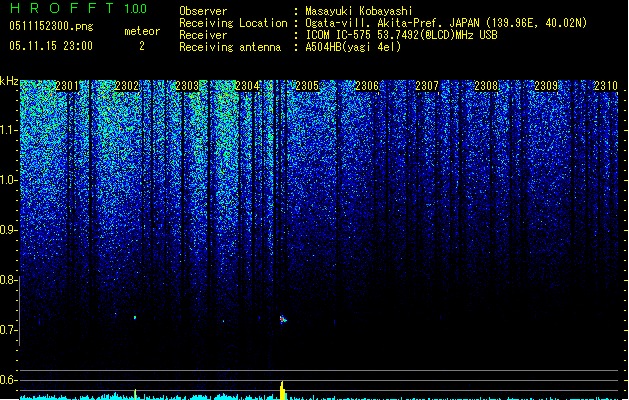Click the 2301 time marker
This screenshot has width=629, height=400.
67,86
